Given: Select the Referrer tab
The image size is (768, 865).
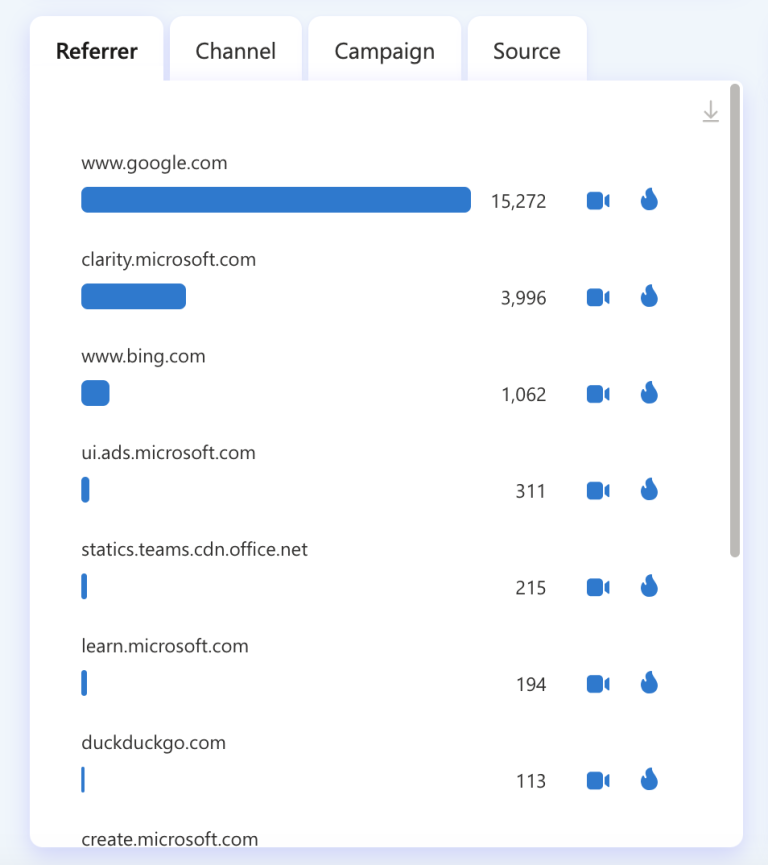Looking at the screenshot, I should coord(97,51).
